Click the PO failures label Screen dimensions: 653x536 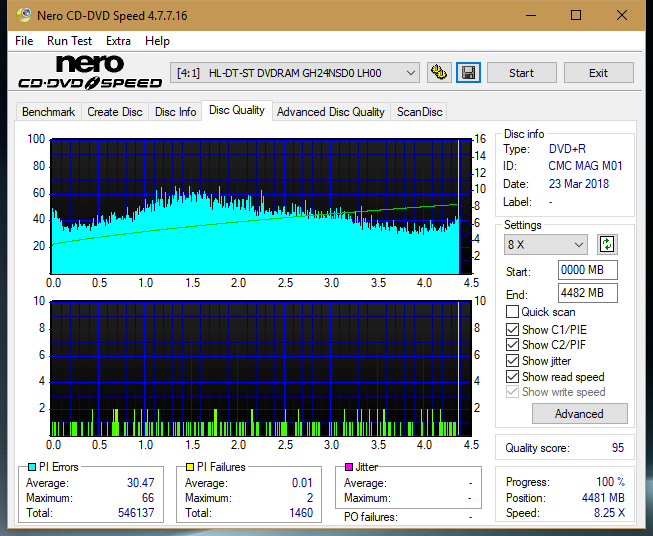coord(371,517)
